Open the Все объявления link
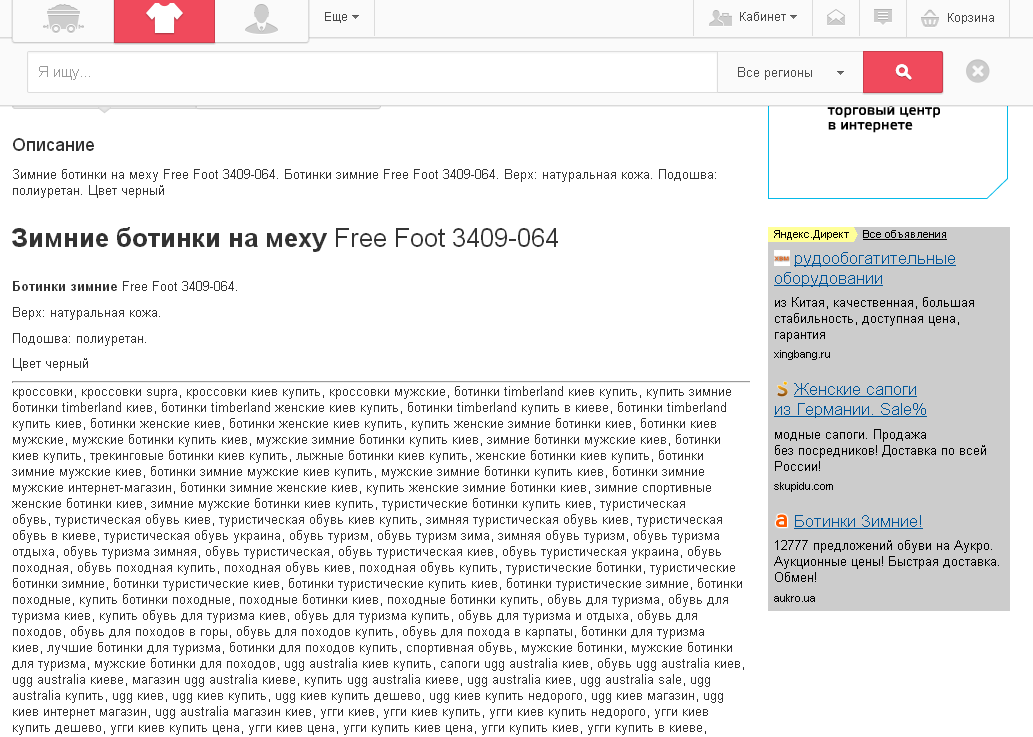This screenshot has width=1033, height=737. (904, 234)
